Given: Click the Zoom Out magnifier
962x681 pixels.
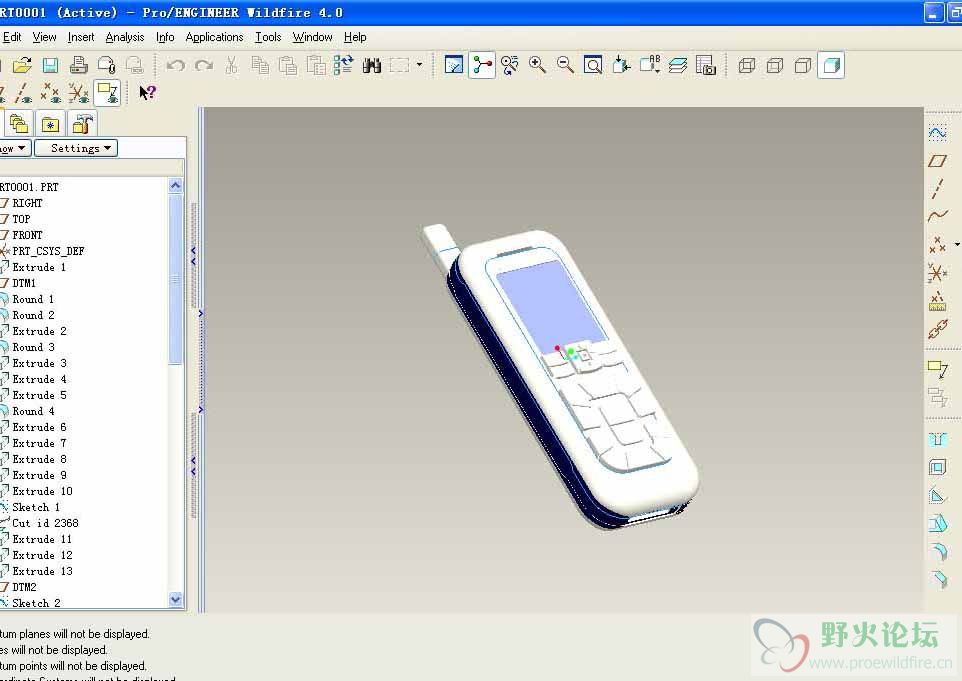Looking at the screenshot, I should point(565,65).
